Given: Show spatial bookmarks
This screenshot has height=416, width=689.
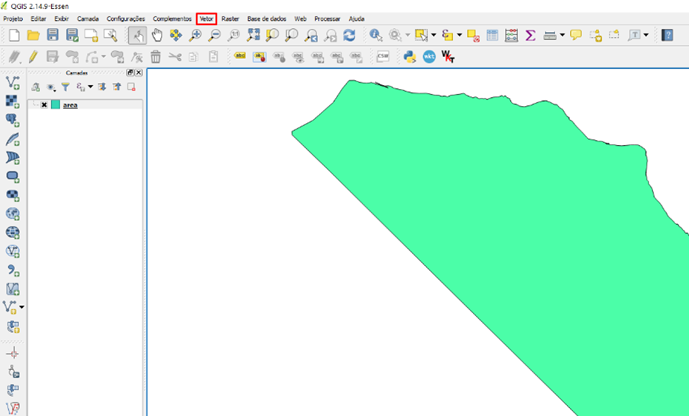Looking at the screenshot, I should [x=614, y=35].
